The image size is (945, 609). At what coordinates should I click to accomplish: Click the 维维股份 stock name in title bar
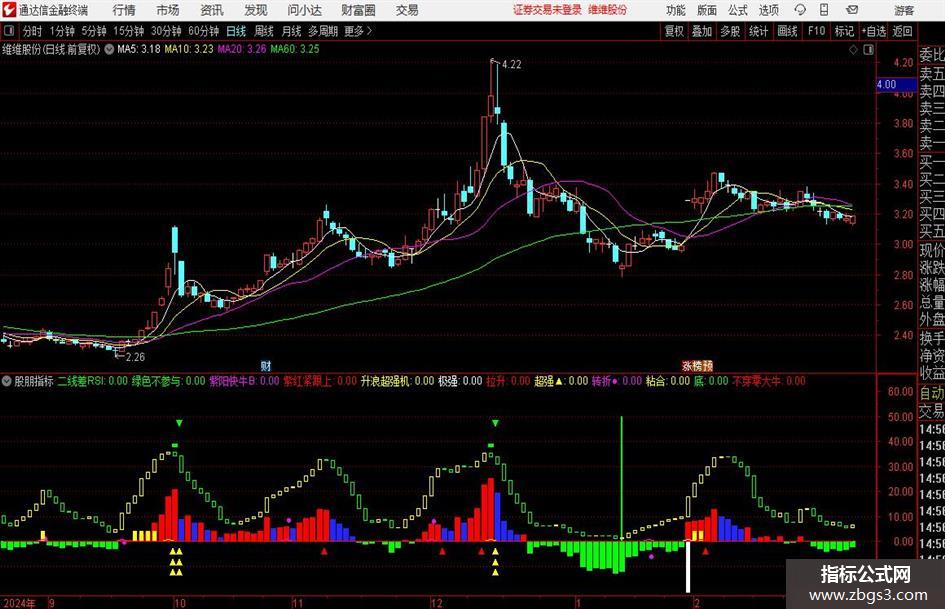tap(608, 10)
